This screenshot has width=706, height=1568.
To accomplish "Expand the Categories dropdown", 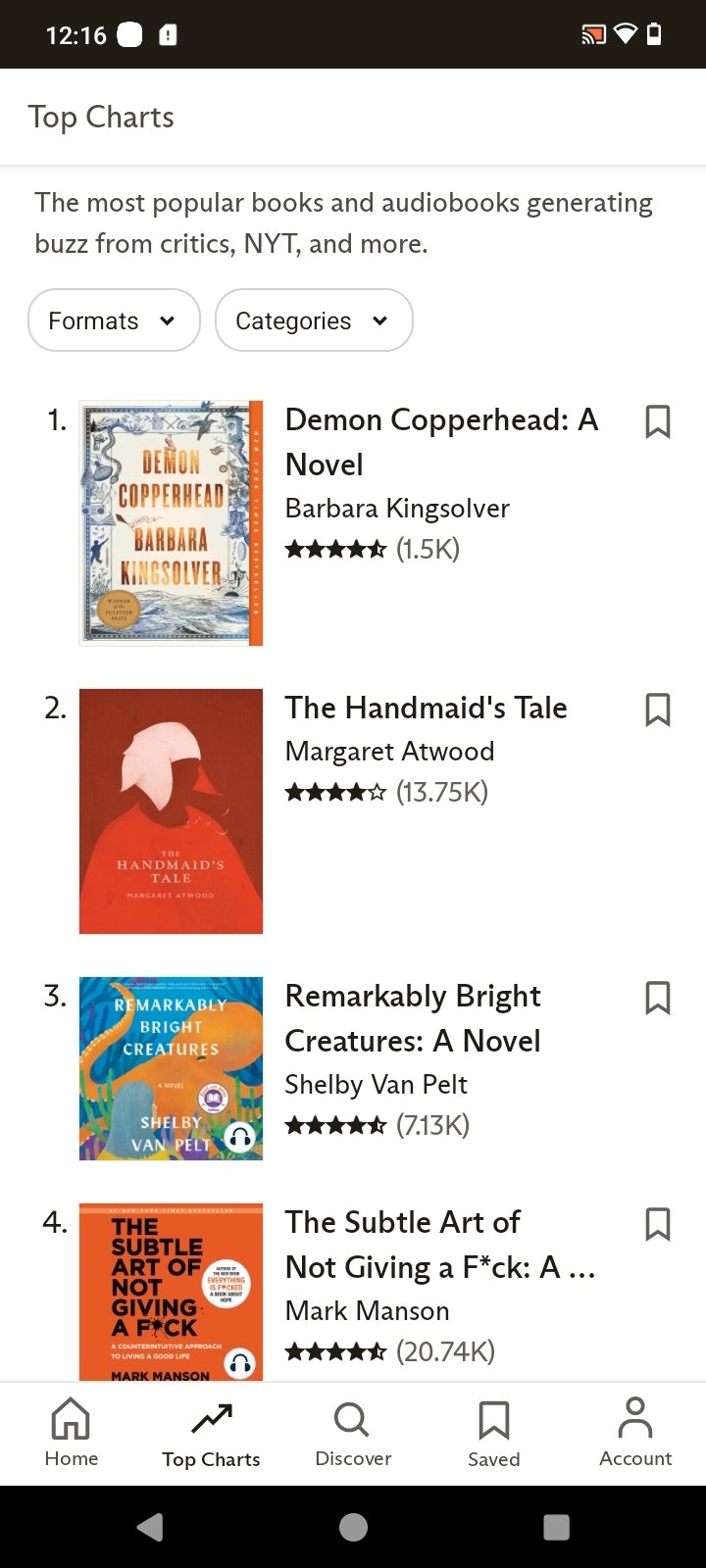I will 314,320.
